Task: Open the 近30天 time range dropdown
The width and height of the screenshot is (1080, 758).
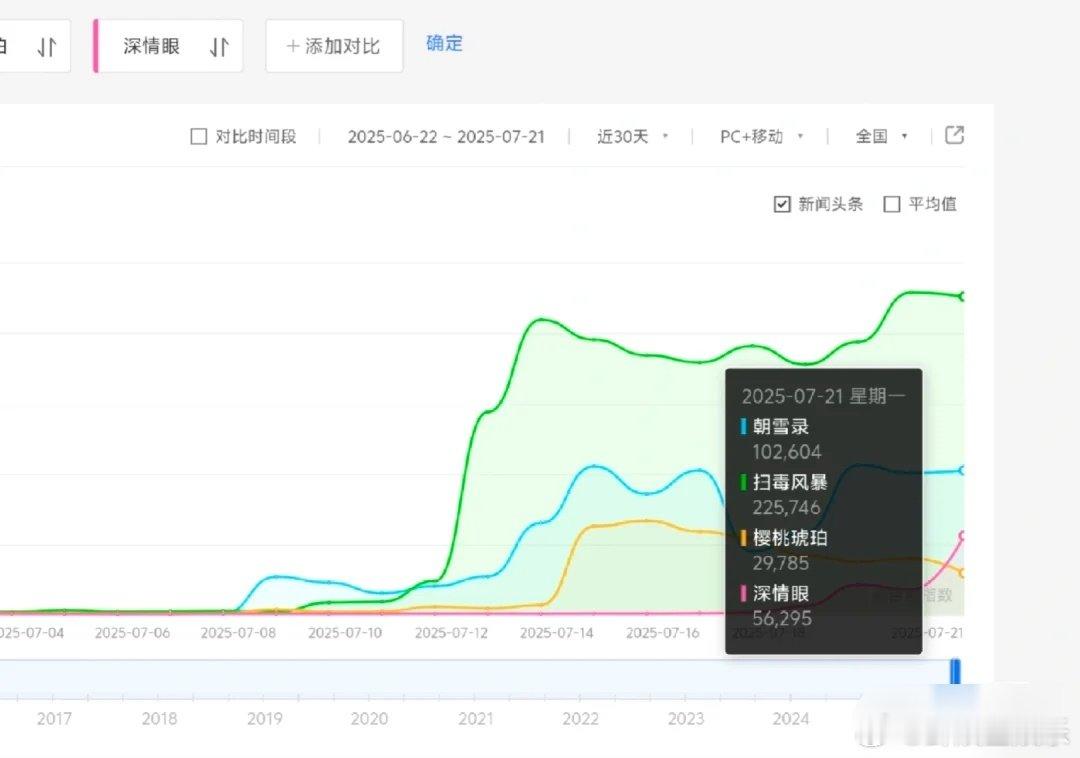Action: 632,136
